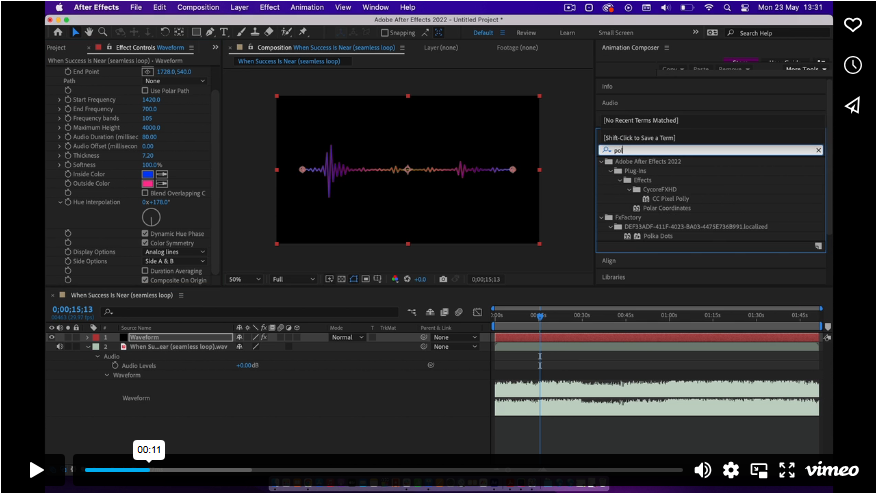Click Vimeo watch later clock icon
The height and width of the screenshot is (494, 877).
tap(852, 65)
